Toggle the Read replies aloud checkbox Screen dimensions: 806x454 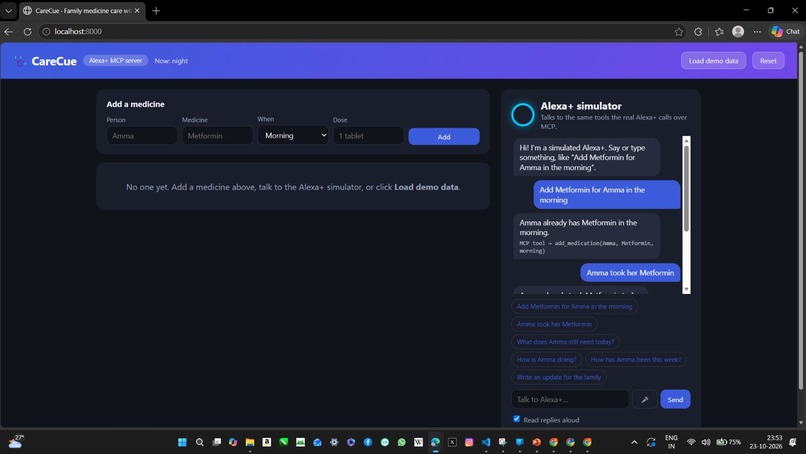pos(517,419)
